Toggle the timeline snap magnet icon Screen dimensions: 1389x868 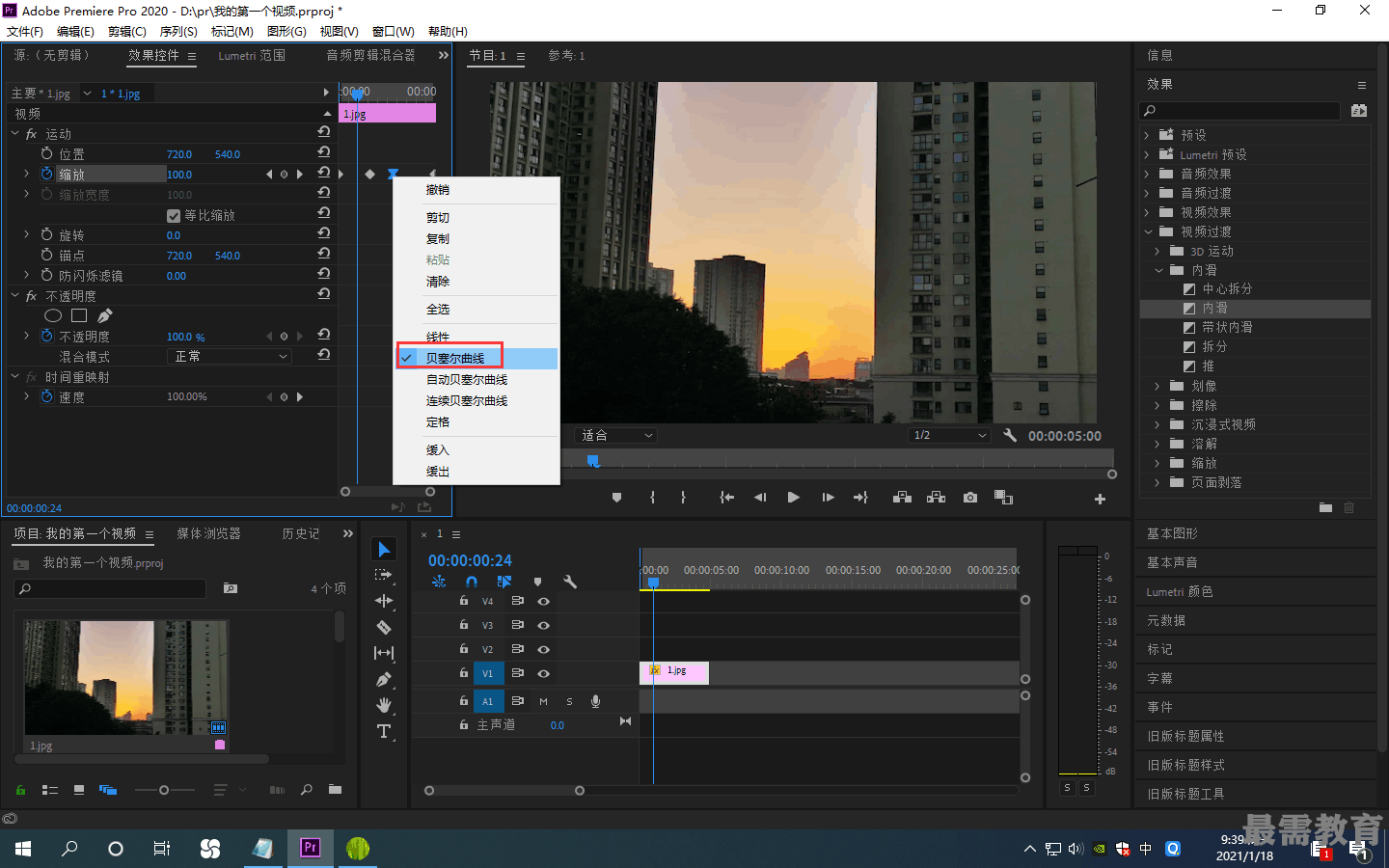472,582
